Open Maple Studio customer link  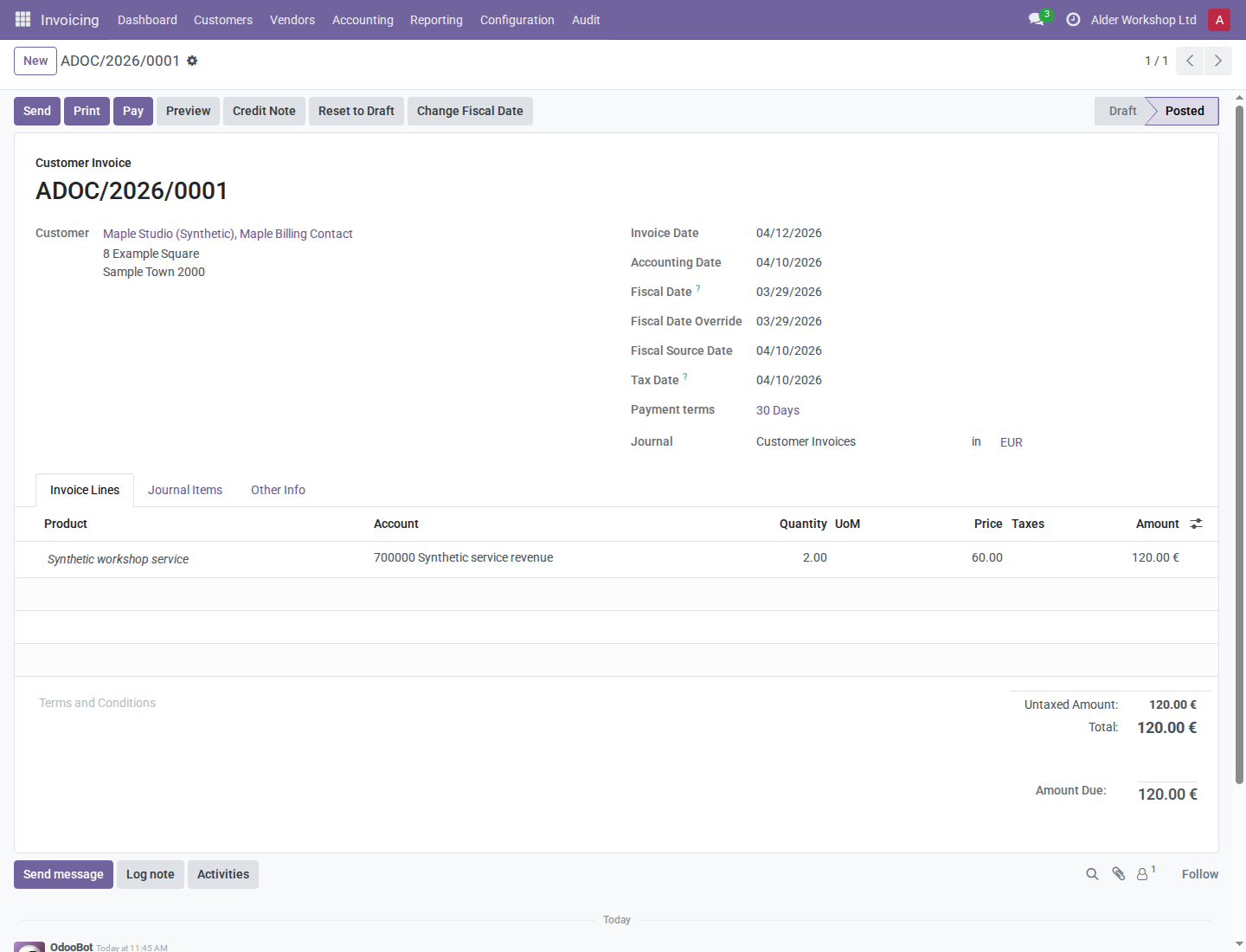click(x=228, y=234)
